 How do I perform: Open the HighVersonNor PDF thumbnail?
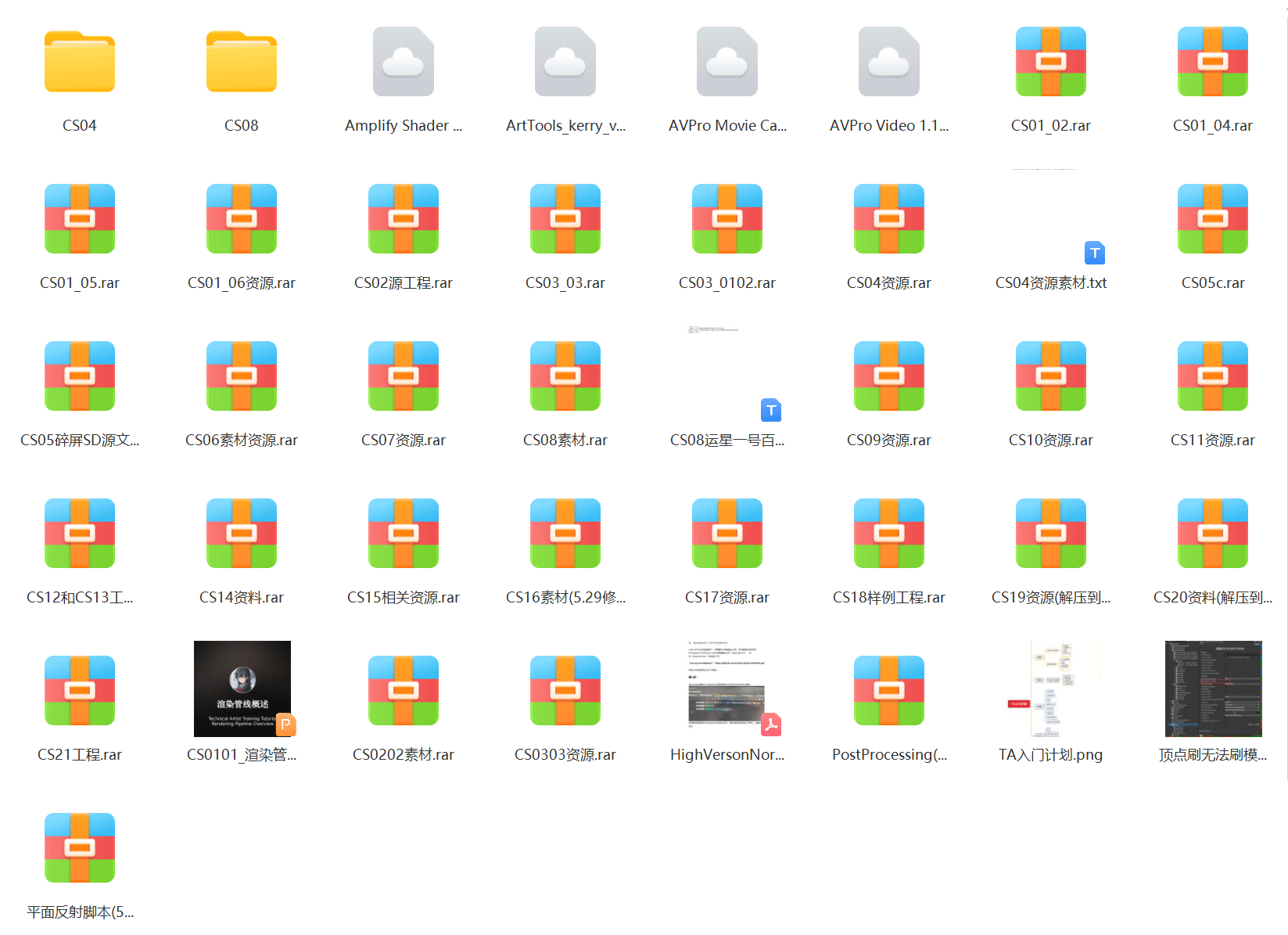coord(727,689)
